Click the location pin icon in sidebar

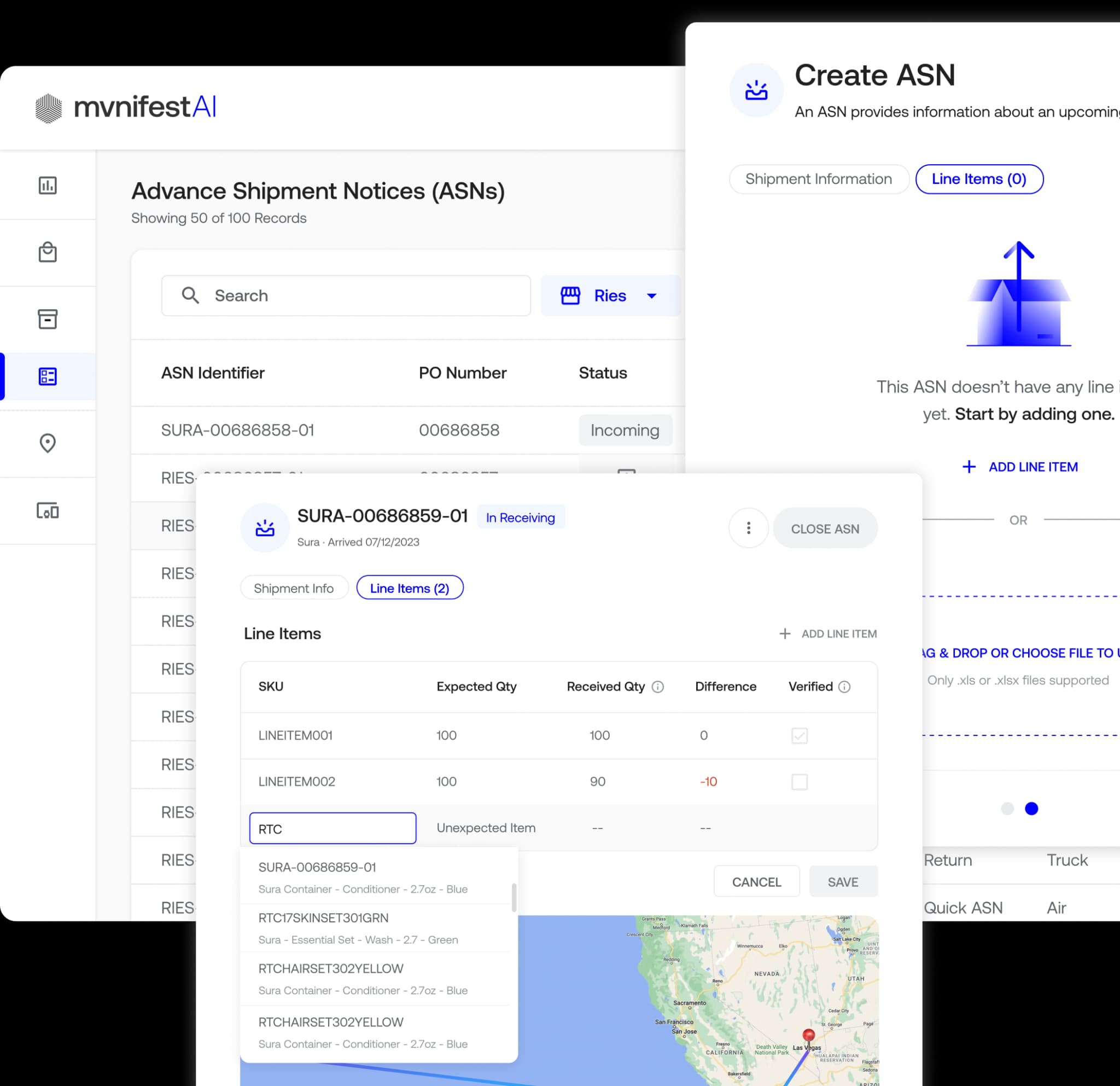[47, 443]
